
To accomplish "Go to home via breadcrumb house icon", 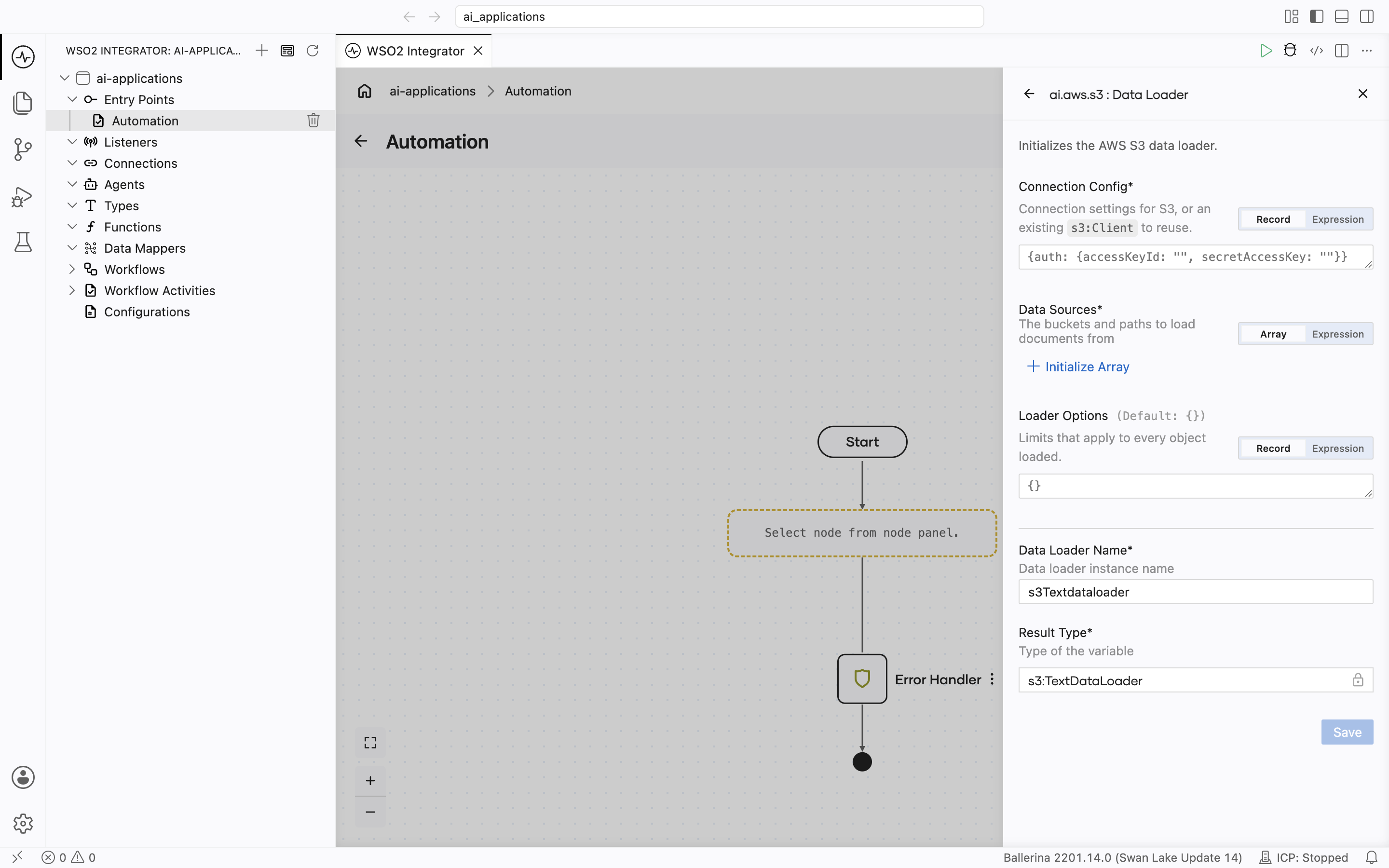I will point(365,91).
